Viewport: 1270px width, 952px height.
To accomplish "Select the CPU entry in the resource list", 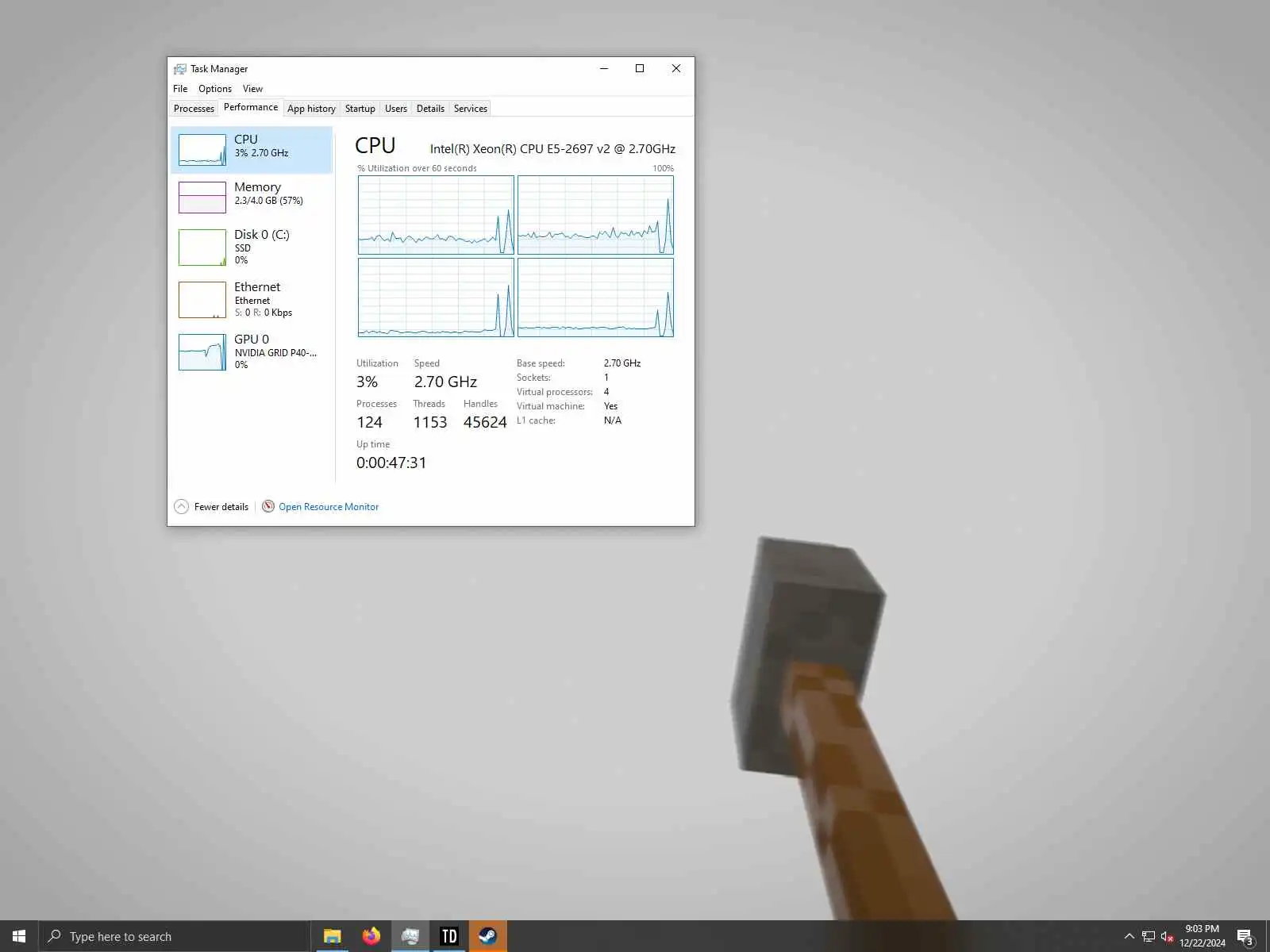I will point(252,149).
